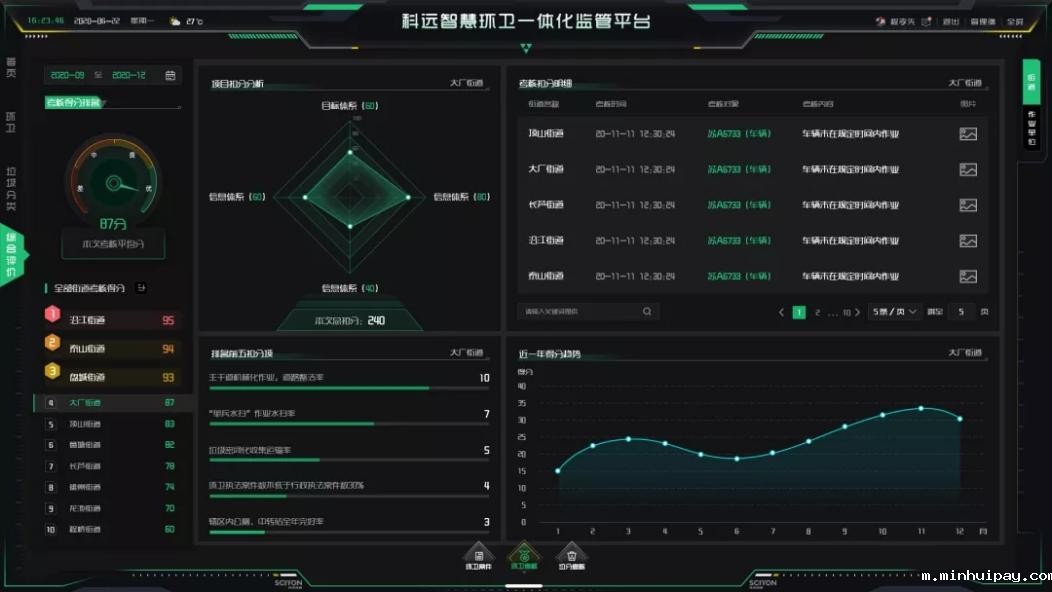Click the message icon next to username
The image size is (1052, 592).
coord(926,21)
